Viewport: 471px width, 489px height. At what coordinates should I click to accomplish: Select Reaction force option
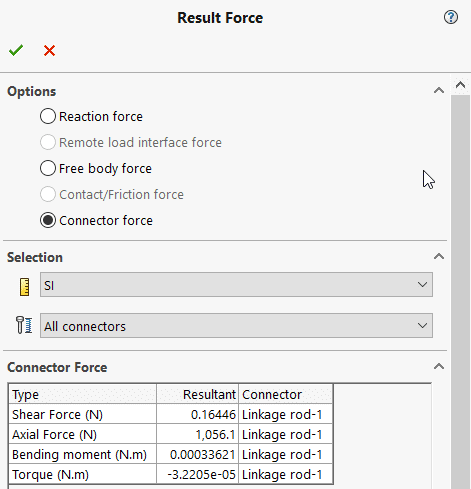click(91, 116)
